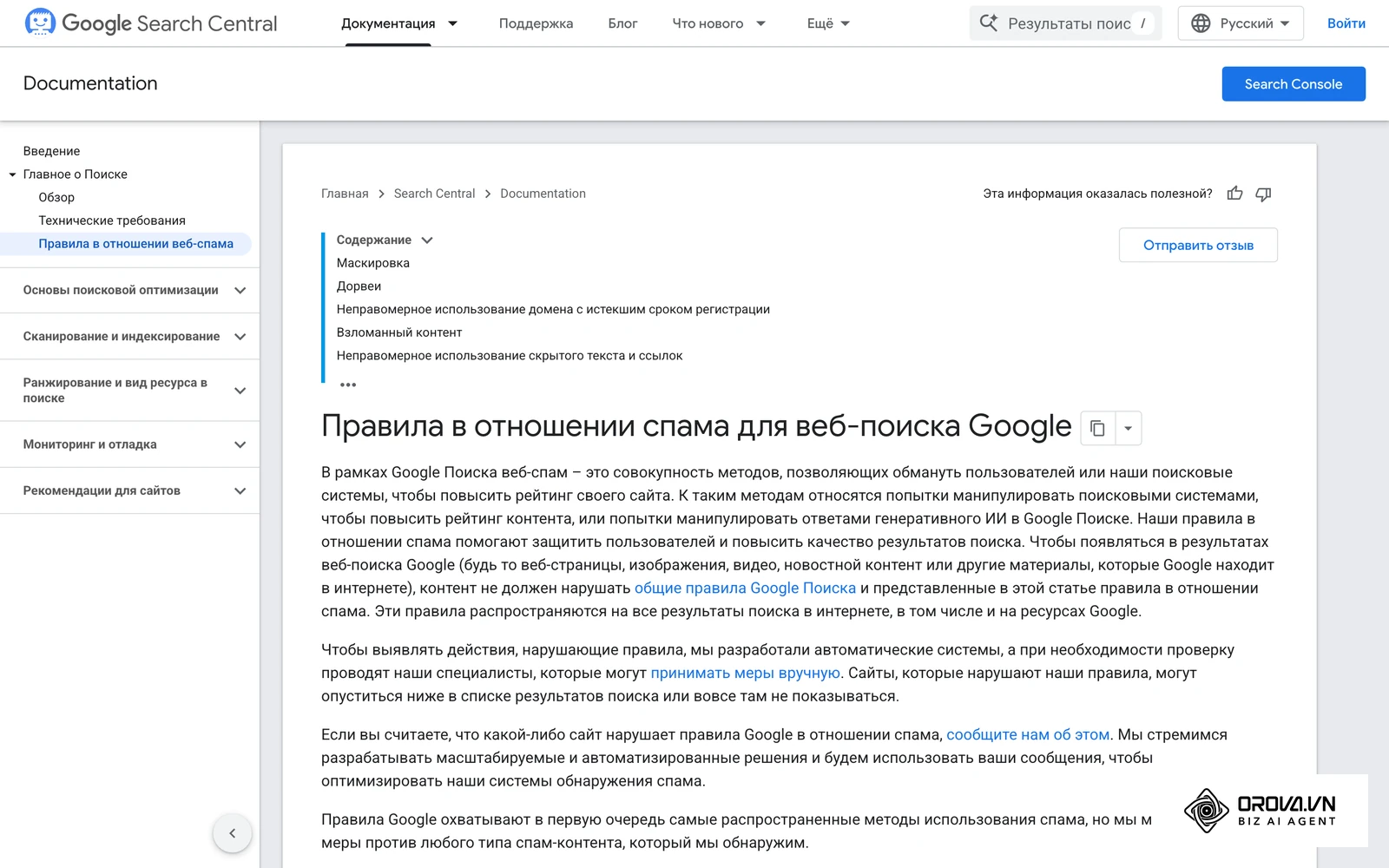Copy page using the copy icon

coord(1097,428)
